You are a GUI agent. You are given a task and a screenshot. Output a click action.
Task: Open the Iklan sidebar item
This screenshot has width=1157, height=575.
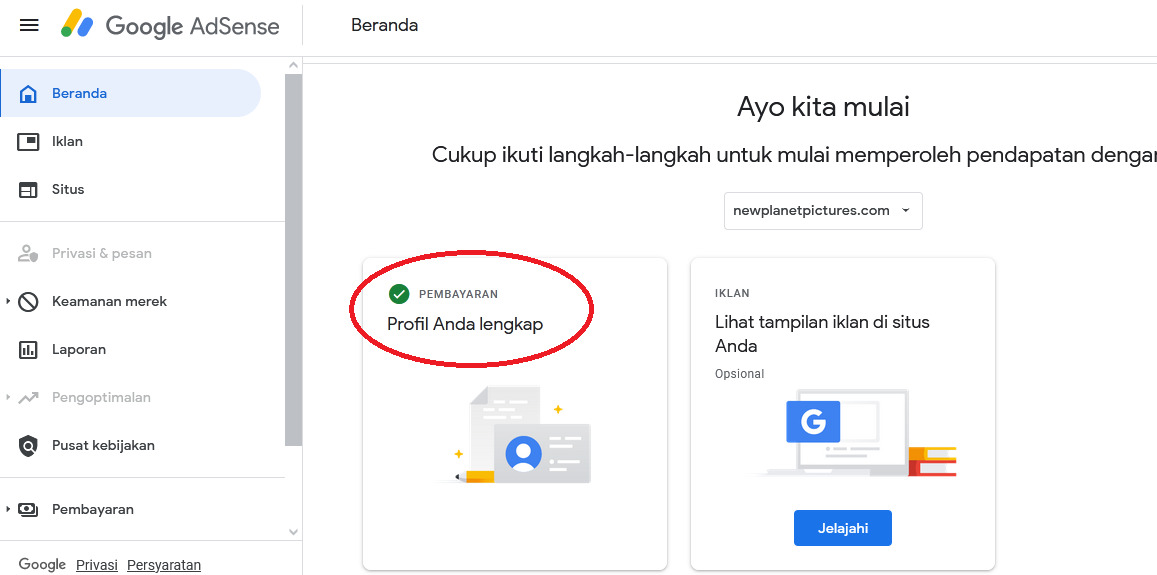click(x=131, y=142)
